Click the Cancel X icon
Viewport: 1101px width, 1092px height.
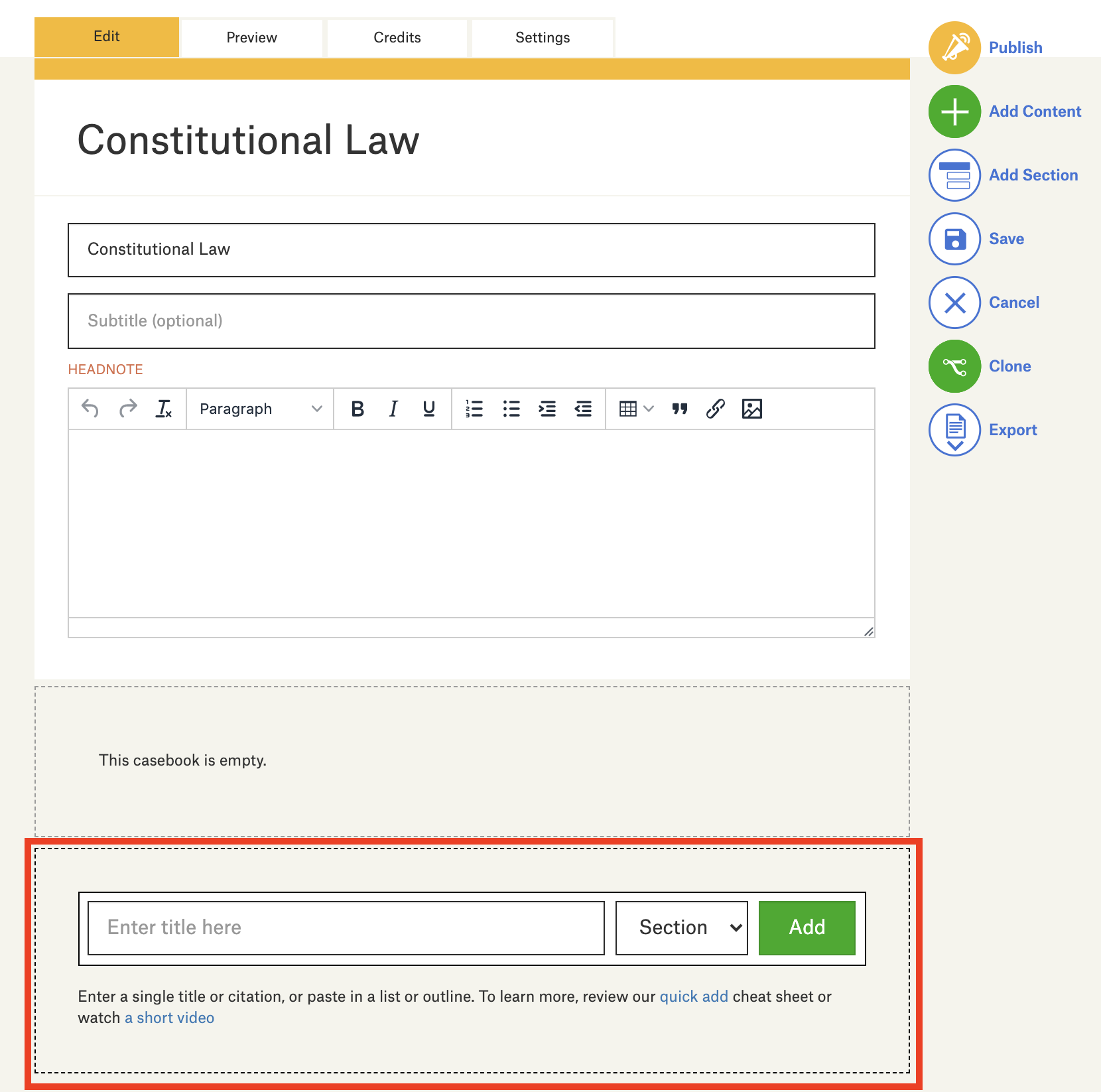(x=954, y=303)
